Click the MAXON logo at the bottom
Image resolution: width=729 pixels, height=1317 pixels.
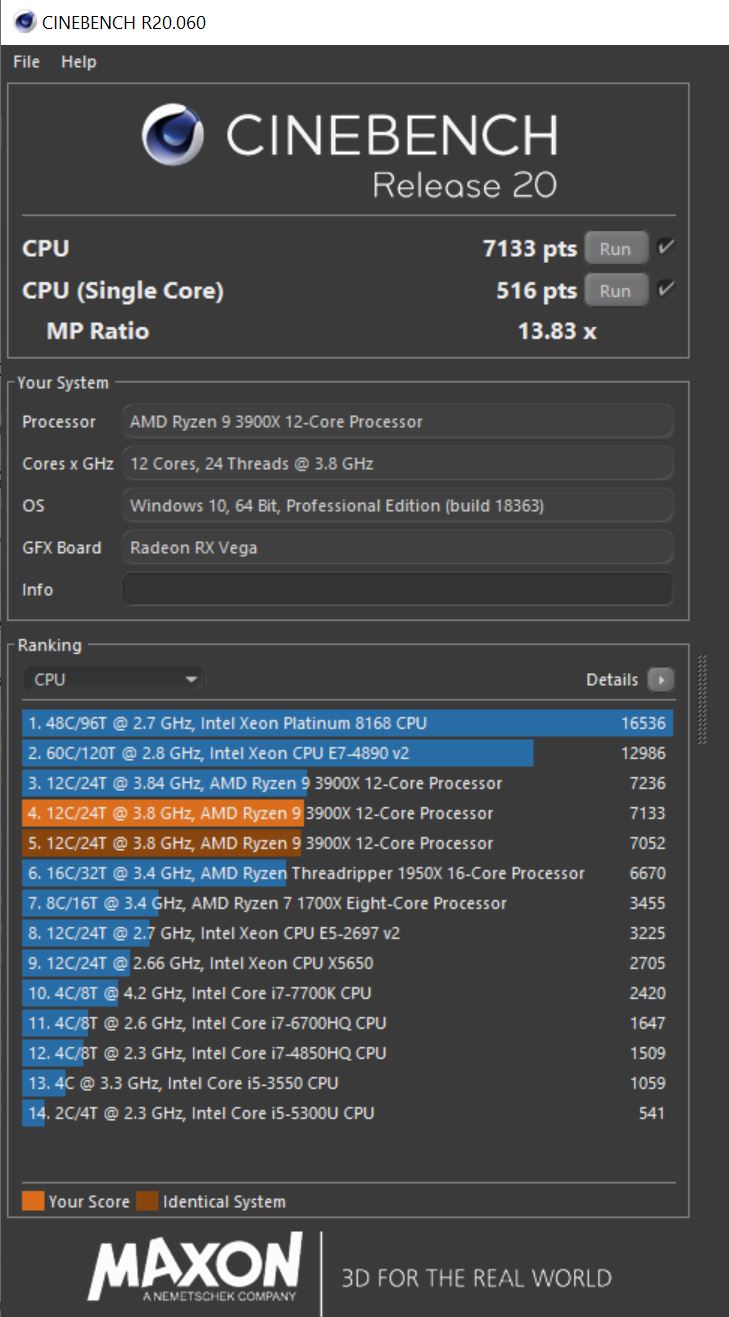(x=195, y=1267)
